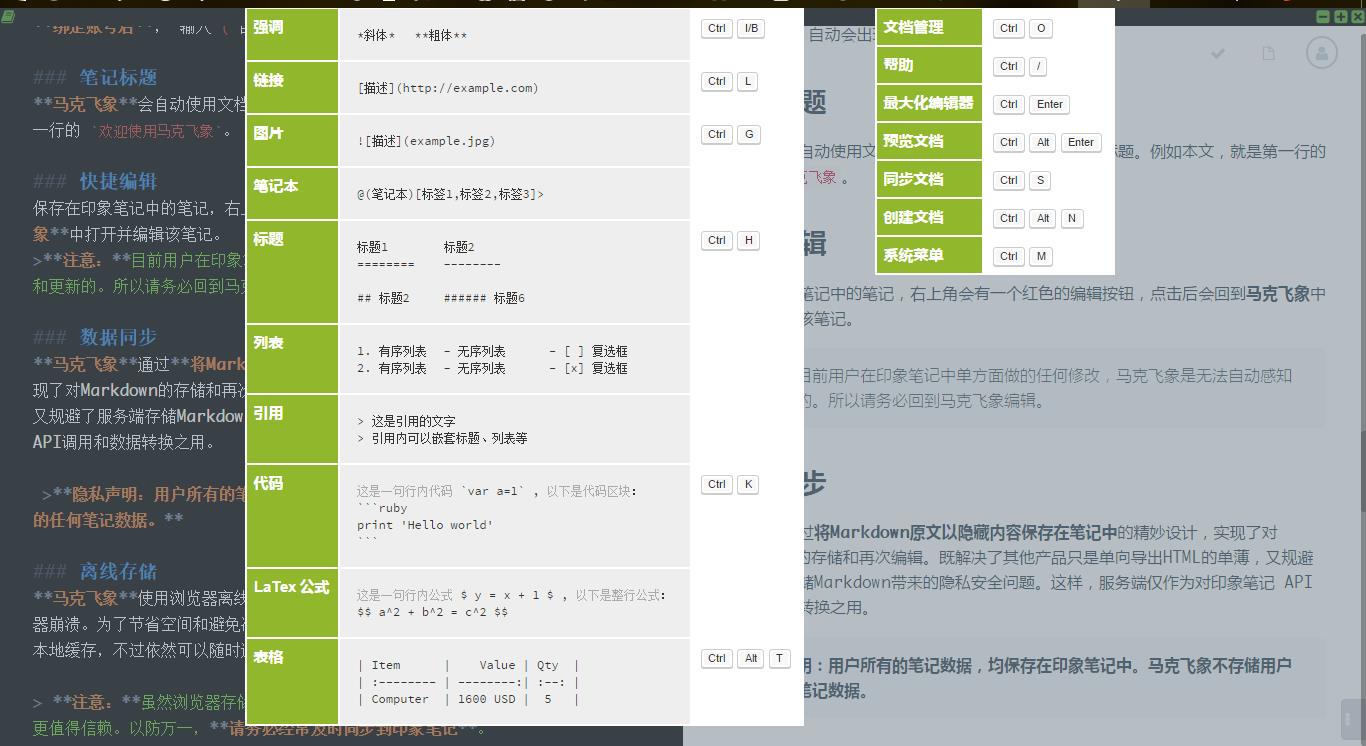Select the 引用 syntax label
This screenshot has height=746, width=1366.
(x=268, y=414)
